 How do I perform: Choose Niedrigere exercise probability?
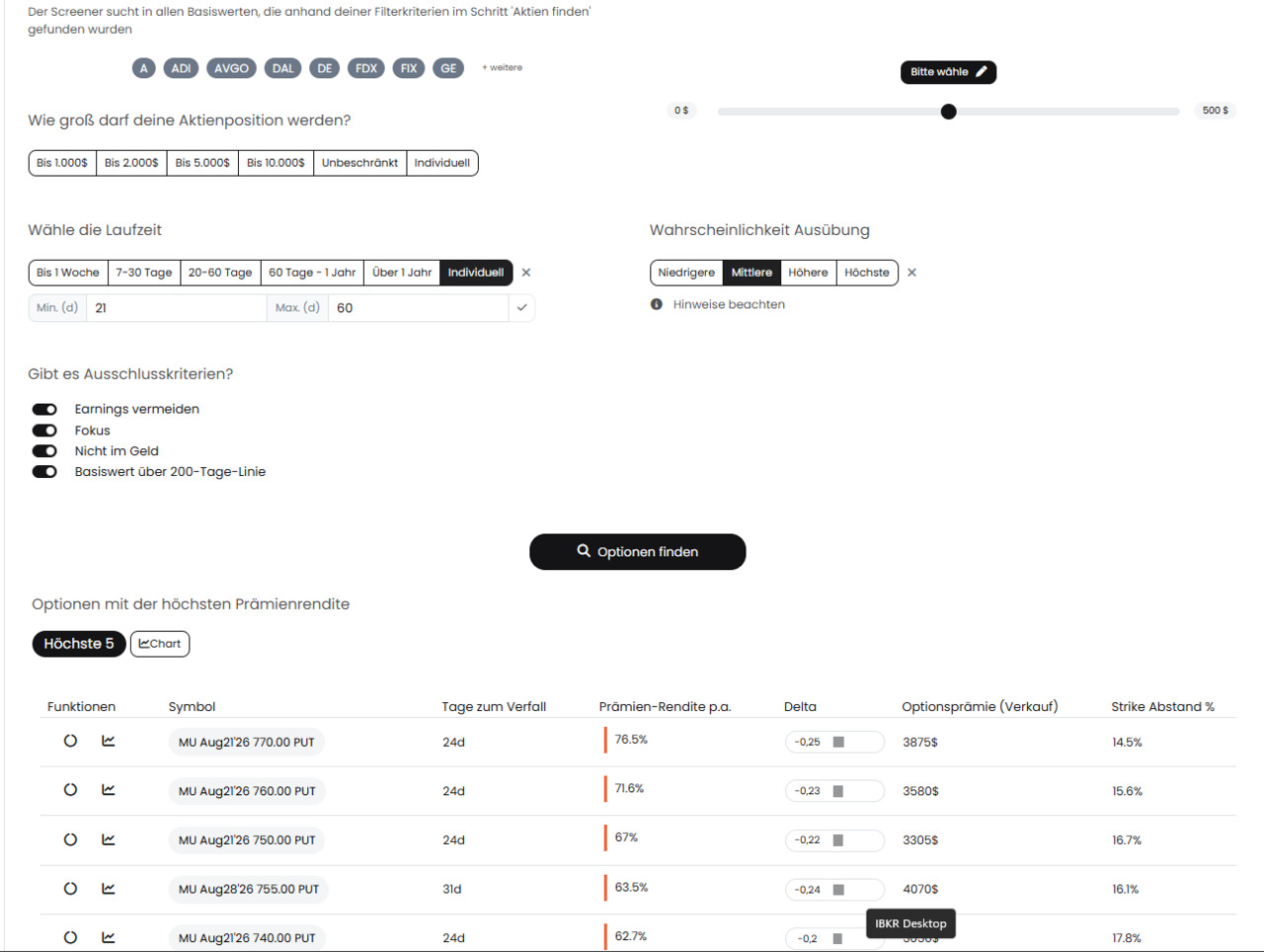pyautogui.click(x=686, y=273)
